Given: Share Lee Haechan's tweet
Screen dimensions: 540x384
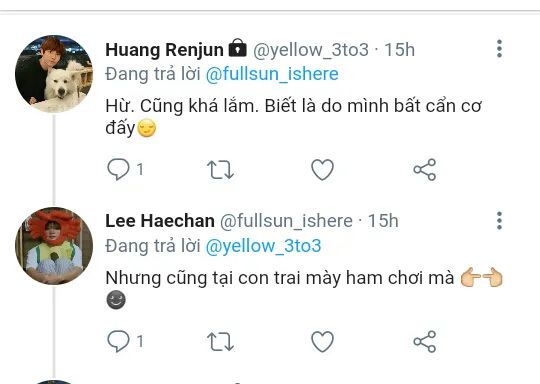Looking at the screenshot, I should (x=425, y=341).
